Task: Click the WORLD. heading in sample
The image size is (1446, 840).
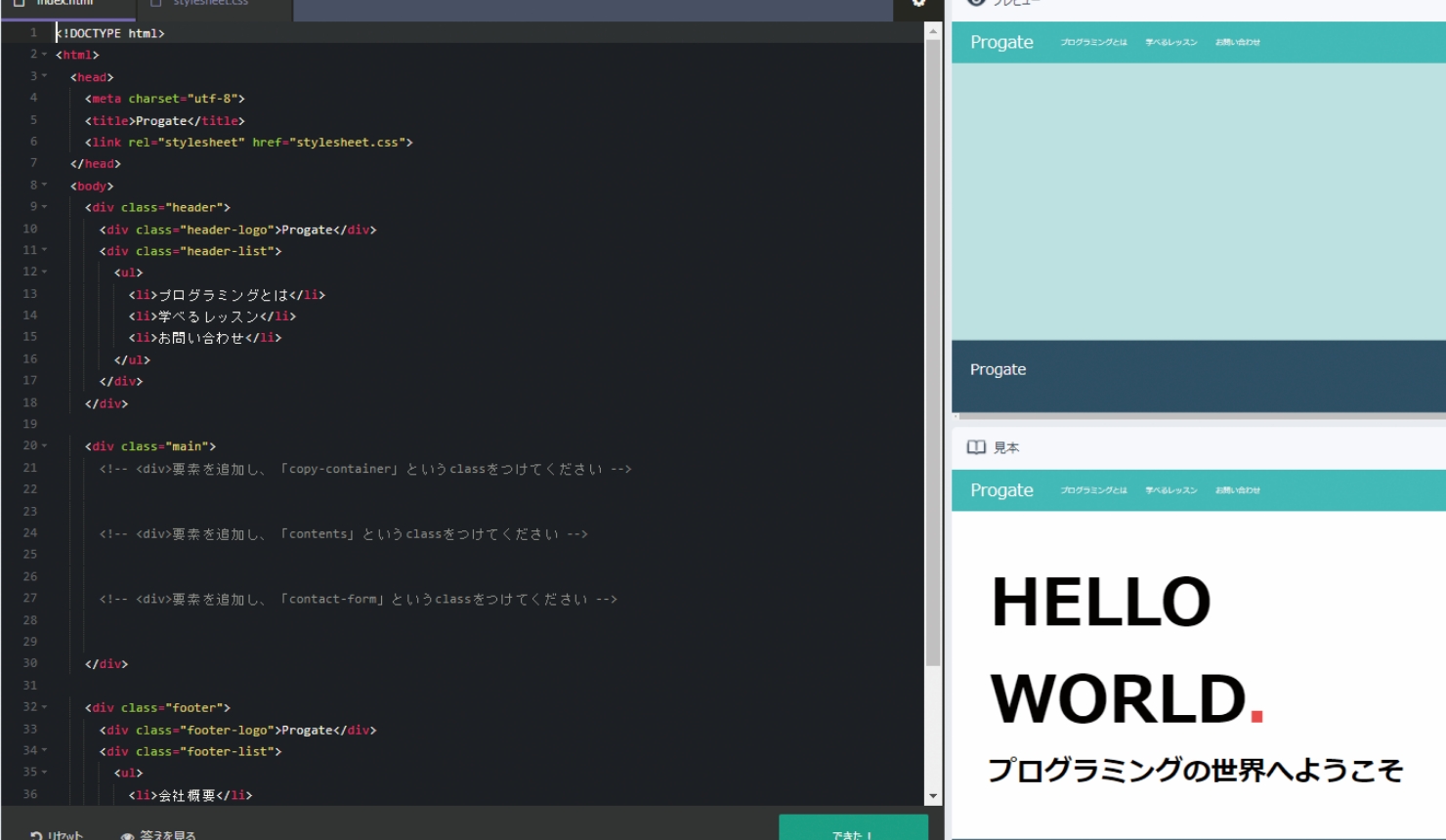Action: (1127, 699)
